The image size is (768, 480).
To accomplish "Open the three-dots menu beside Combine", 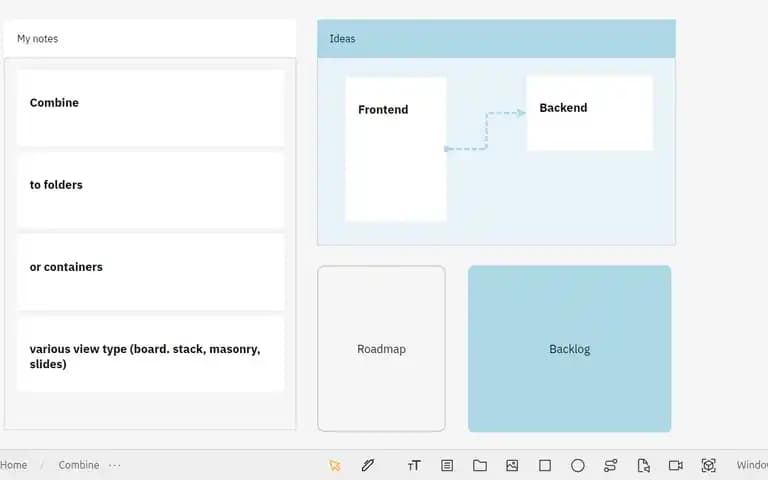I will pos(115,465).
